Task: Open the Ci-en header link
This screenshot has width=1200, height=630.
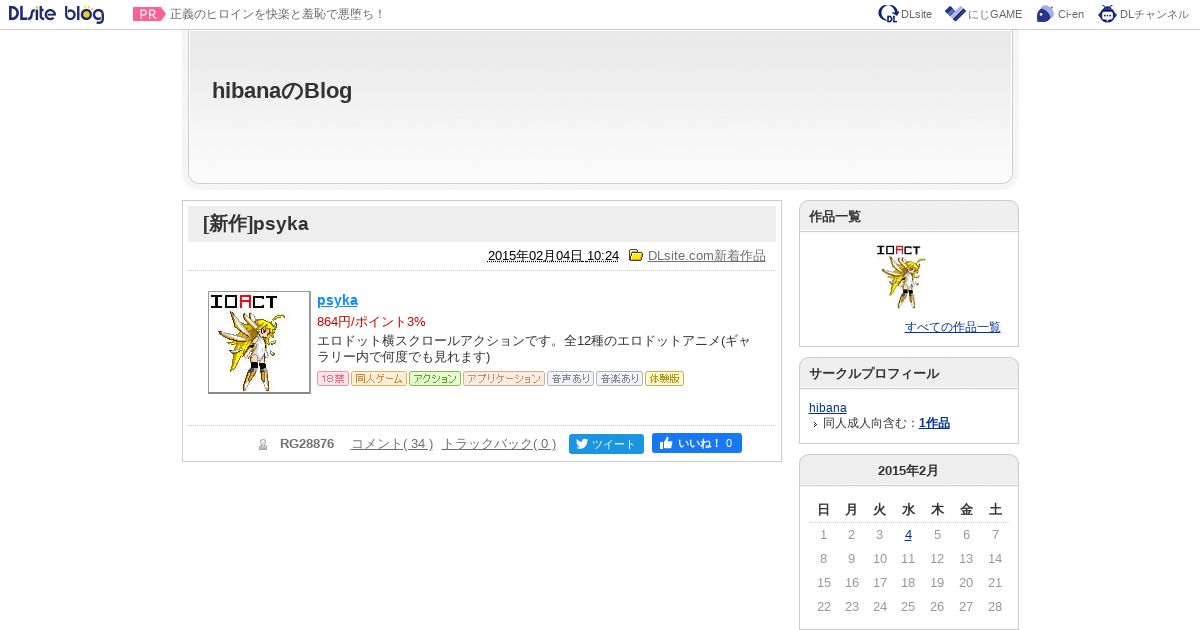Action: [x=1060, y=14]
